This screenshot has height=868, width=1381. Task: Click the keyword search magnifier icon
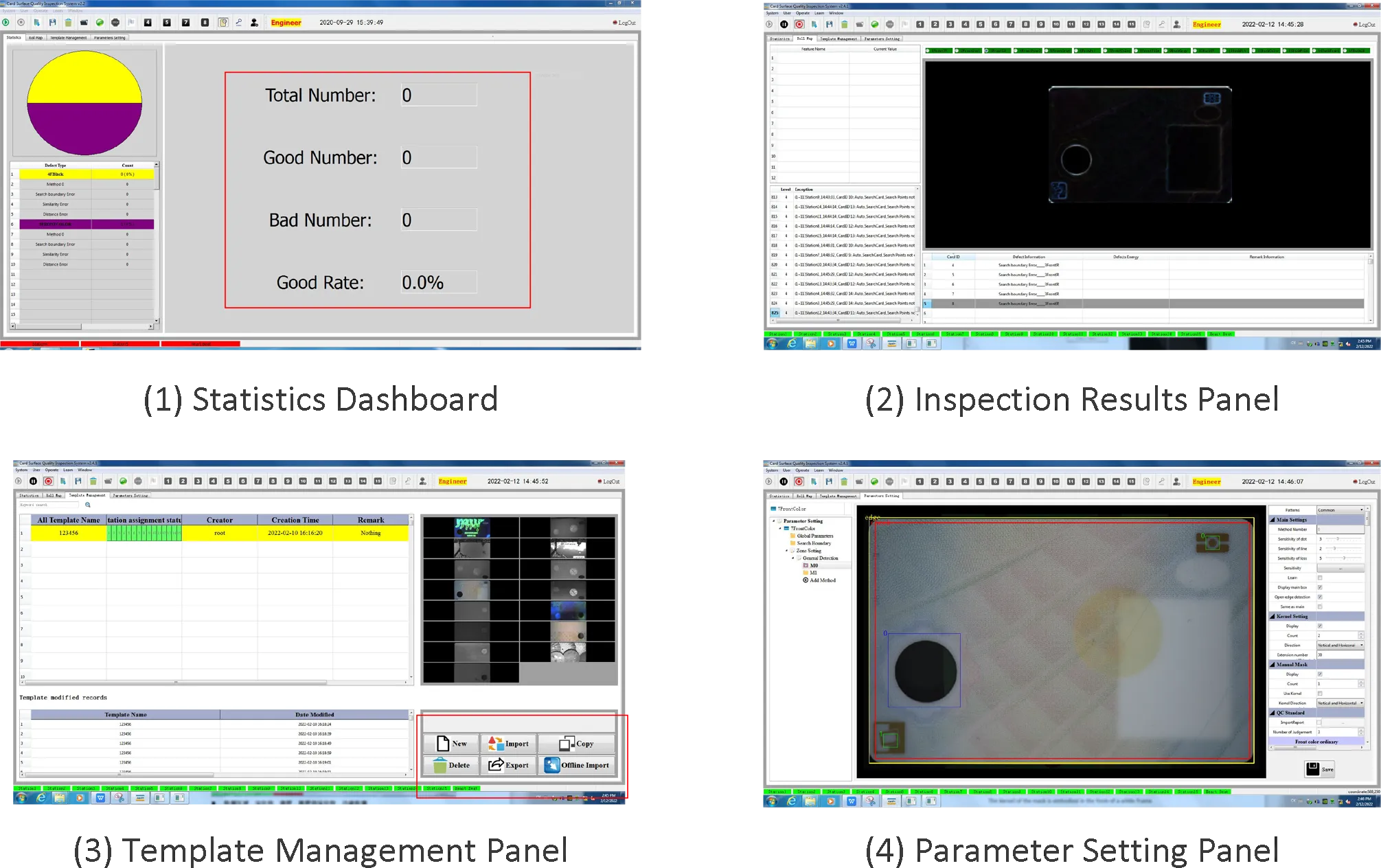pyautogui.click(x=88, y=505)
